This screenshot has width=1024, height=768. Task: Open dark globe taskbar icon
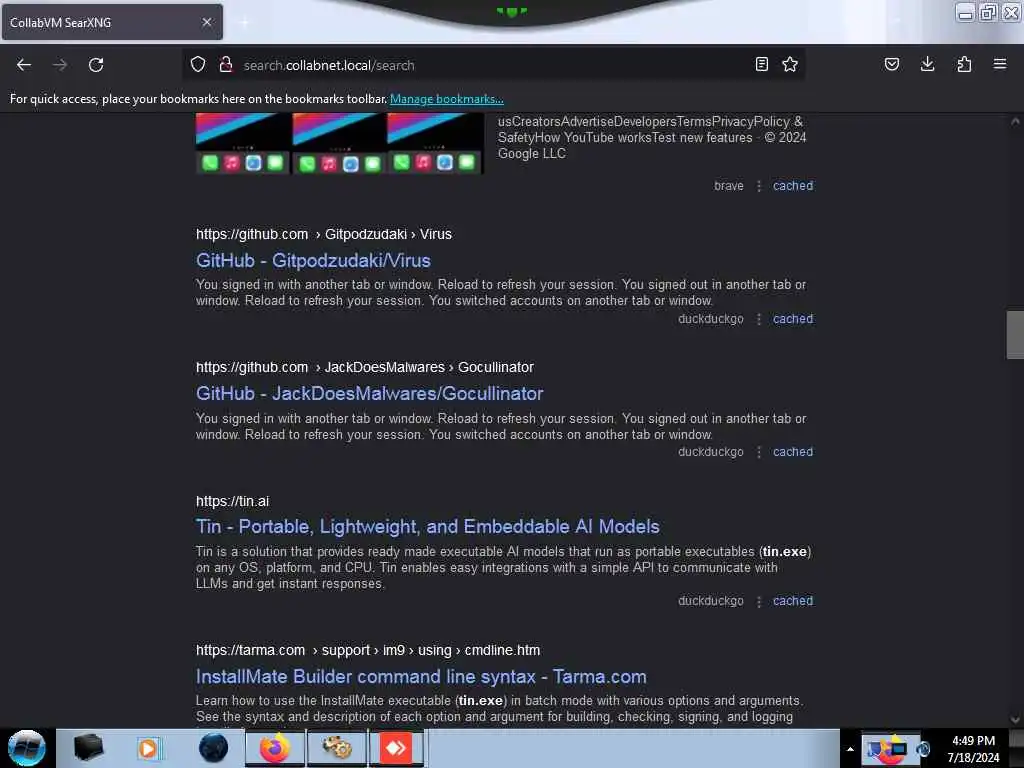click(213, 748)
